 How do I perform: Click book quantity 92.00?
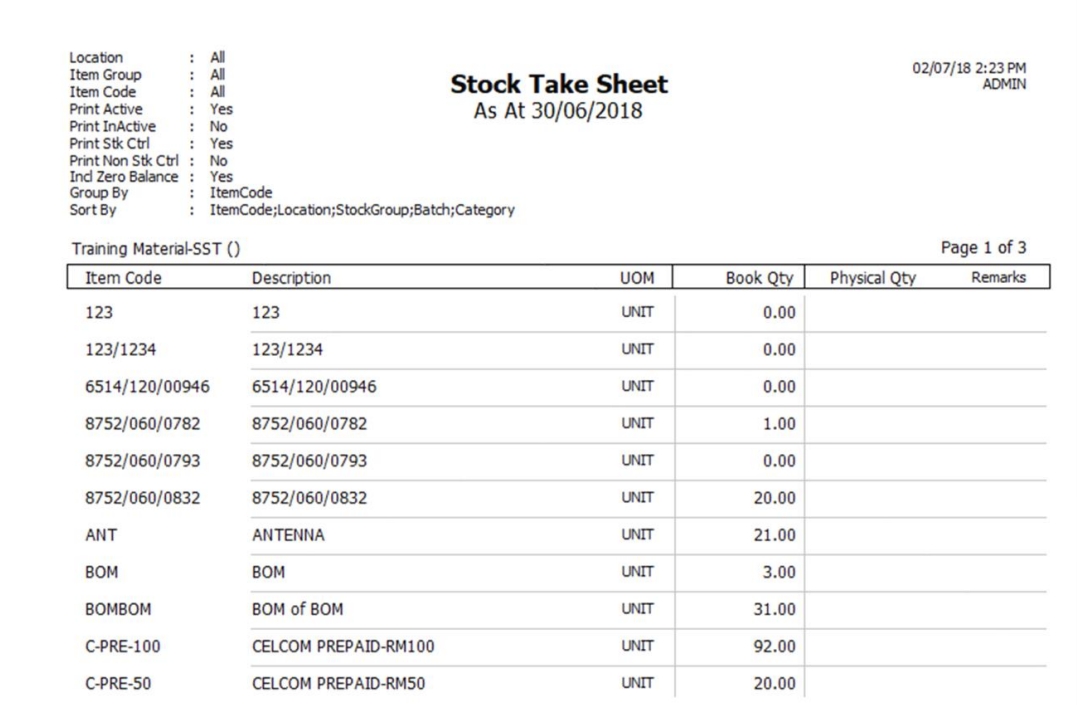click(774, 646)
